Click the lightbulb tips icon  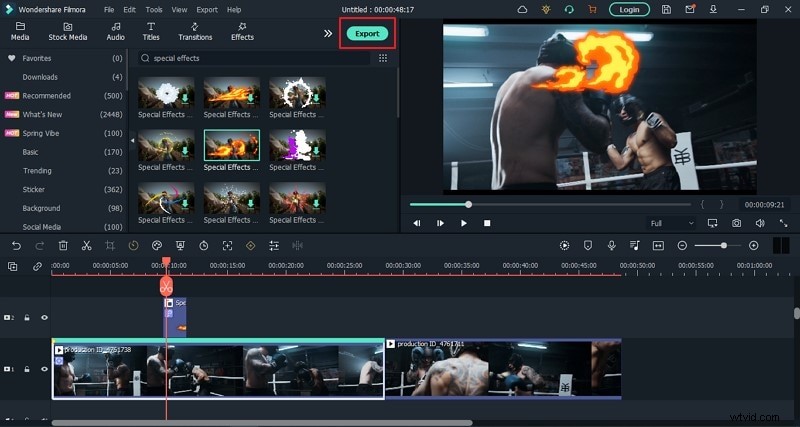(546, 9)
